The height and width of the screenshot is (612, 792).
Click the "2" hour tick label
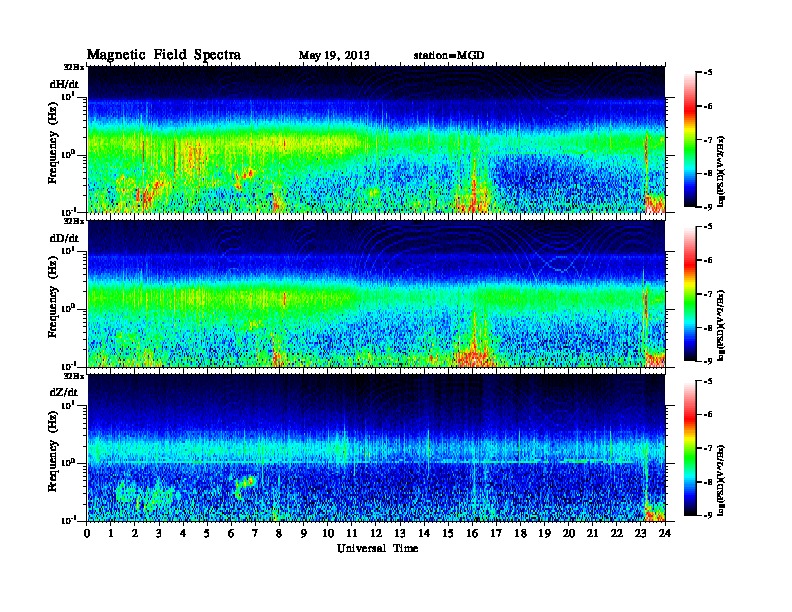coord(135,533)
